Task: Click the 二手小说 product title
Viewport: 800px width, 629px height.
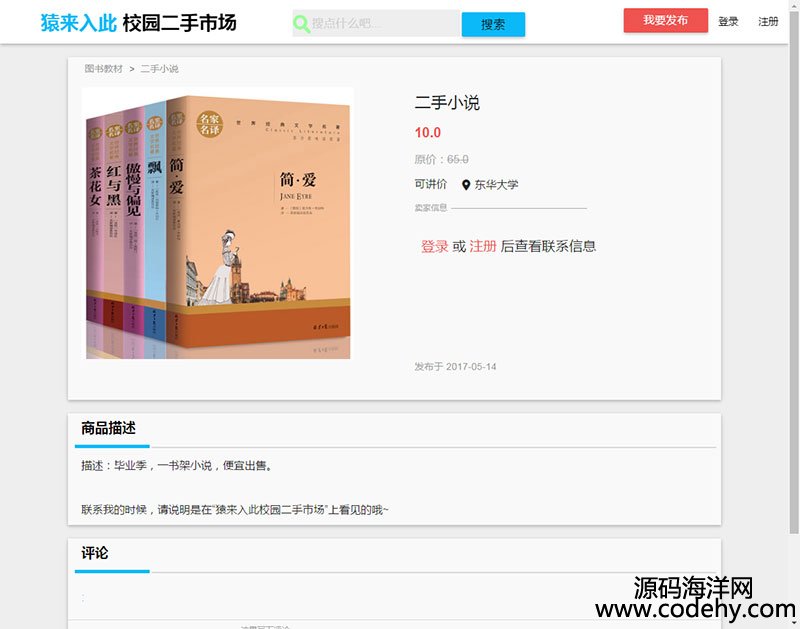Action: [x=447, y=103]
